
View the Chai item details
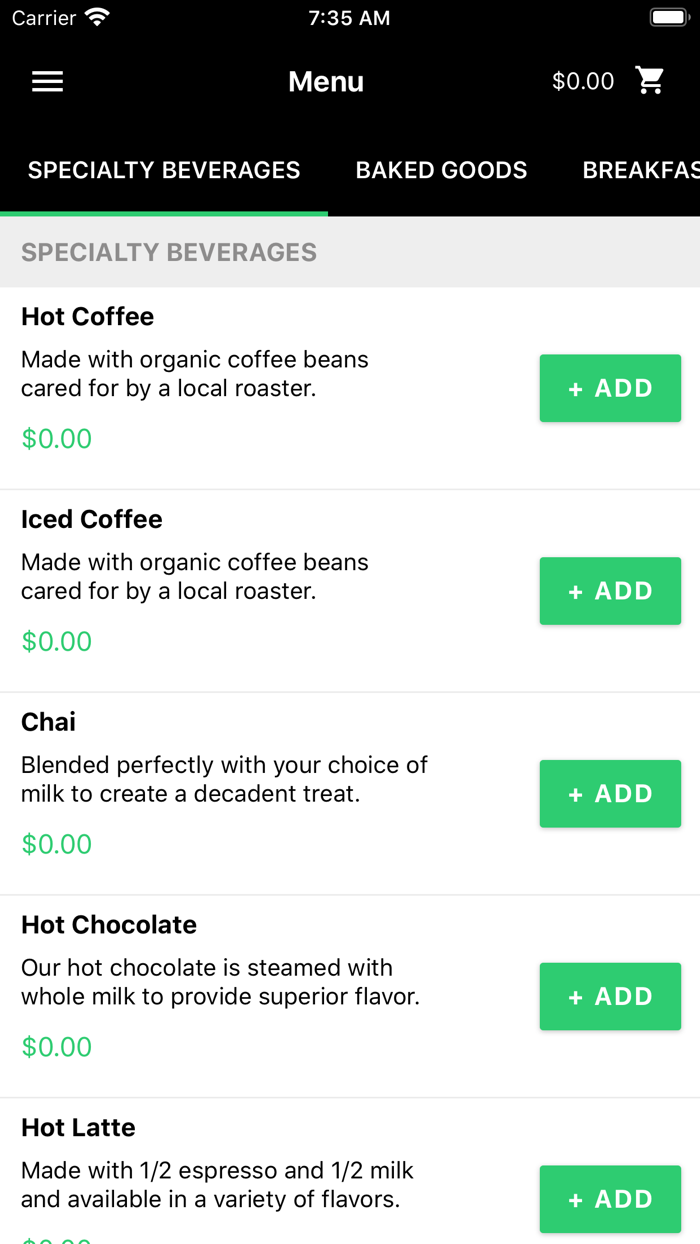pos(49,722)
